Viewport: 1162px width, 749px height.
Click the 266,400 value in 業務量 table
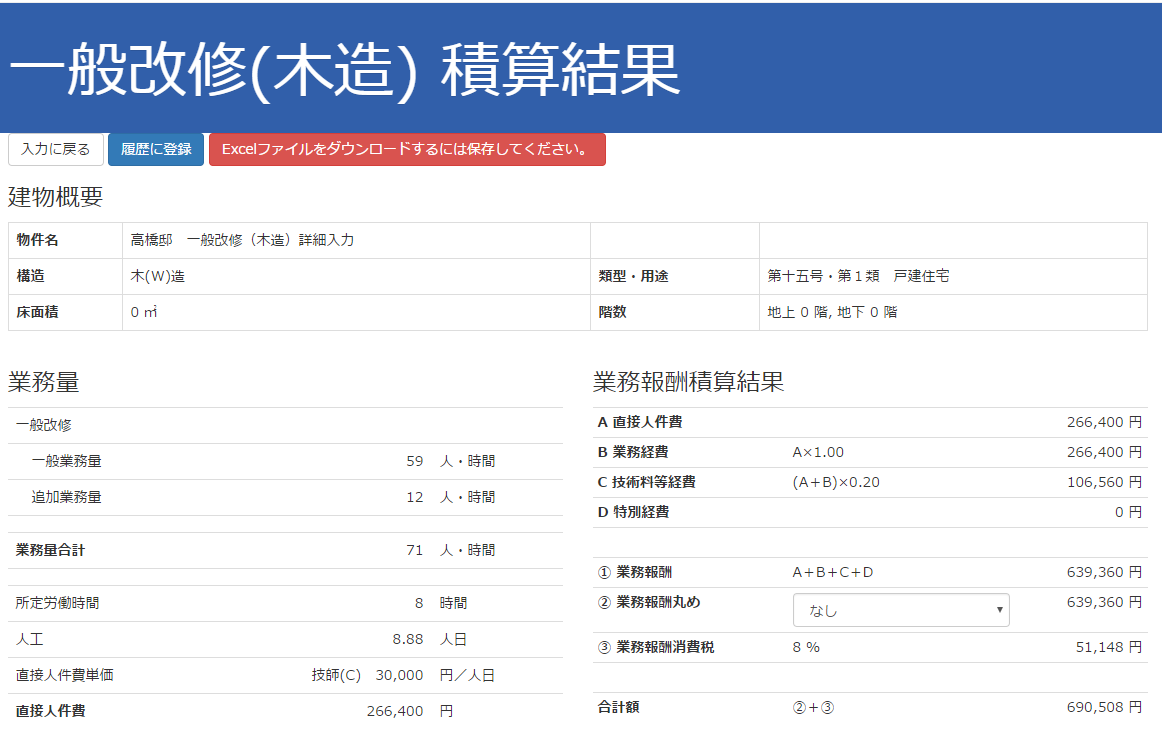[x=395, y=711]
